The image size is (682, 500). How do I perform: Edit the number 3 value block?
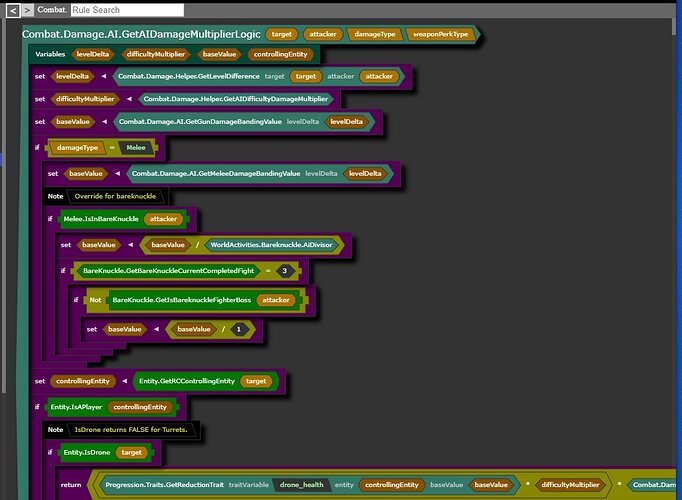[284, 271]
